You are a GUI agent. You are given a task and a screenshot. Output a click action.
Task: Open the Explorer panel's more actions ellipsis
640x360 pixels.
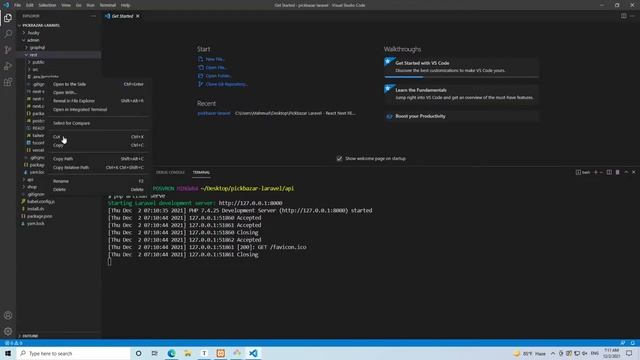click(93, 16)
